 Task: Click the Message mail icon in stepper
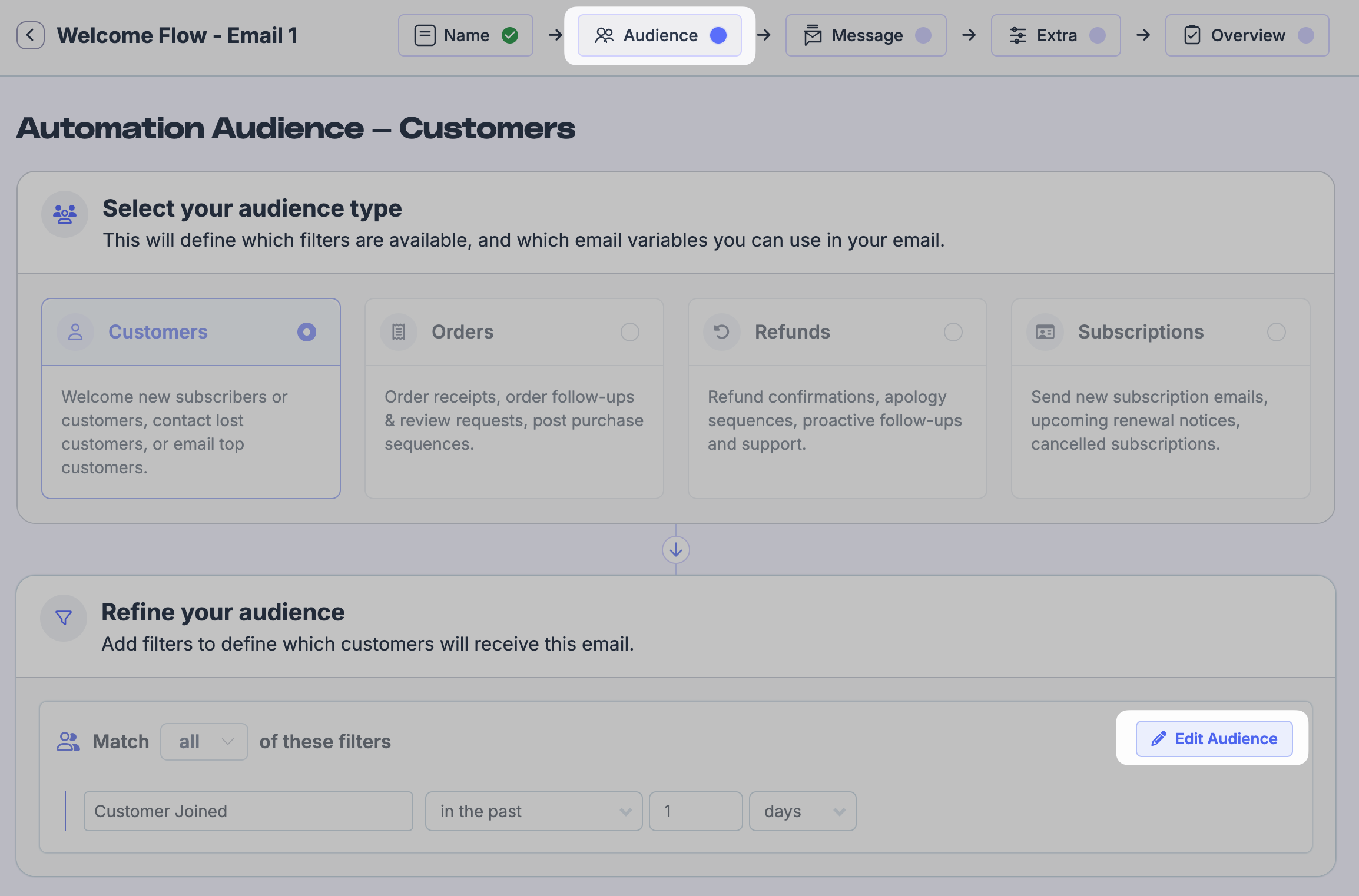[x=813, y=35]
